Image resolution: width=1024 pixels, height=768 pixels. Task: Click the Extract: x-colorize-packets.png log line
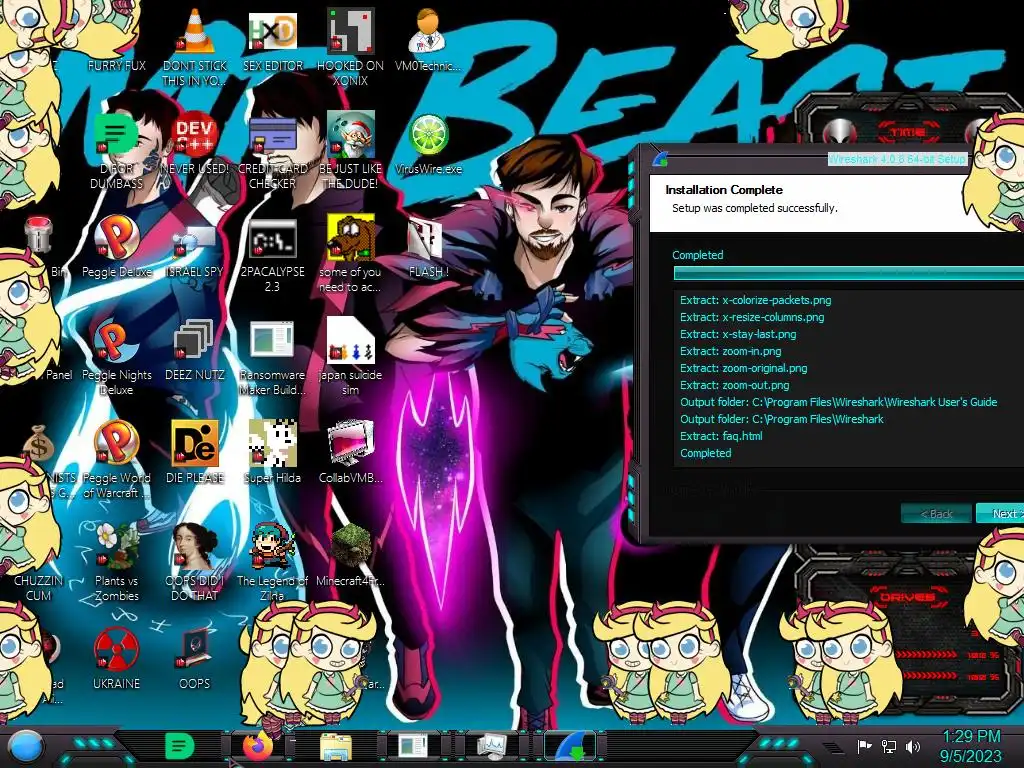756,300
